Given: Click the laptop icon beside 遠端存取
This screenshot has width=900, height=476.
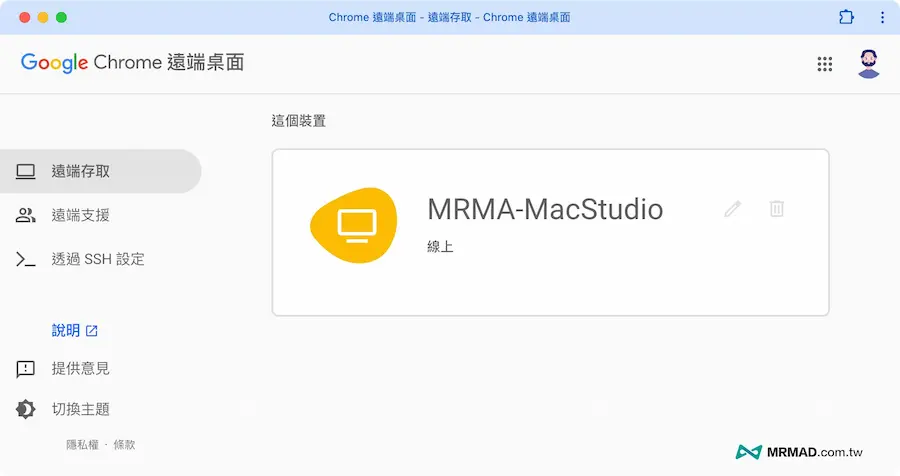Looking at the screenshot, I should 25,171.
